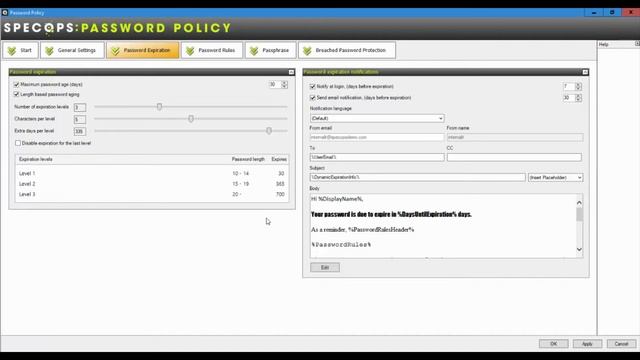Image resolution: width=640 pixels, height=360 pixels.
Task: Click the checkmark icon on Breached Password Protection tab
Action: pos(307,51)
